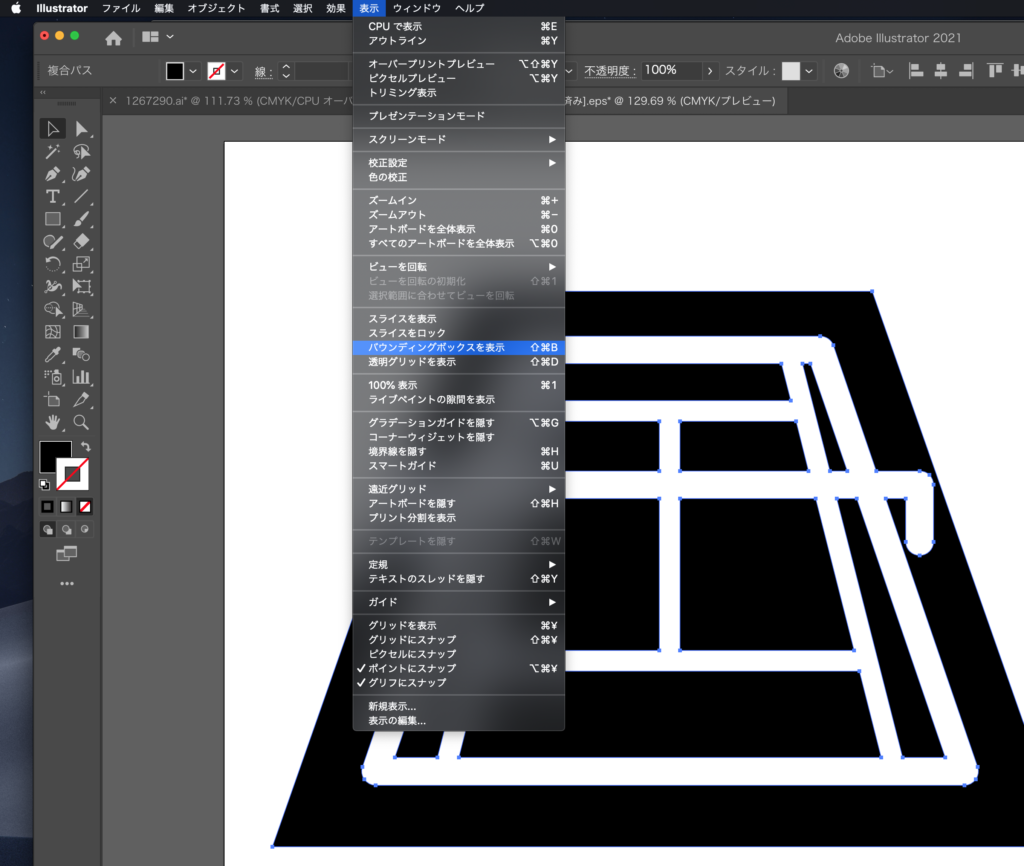Swap fill and stroke colors arrow
The width and height of the screenshot is (1024, 866).
(x=85, y=447)
